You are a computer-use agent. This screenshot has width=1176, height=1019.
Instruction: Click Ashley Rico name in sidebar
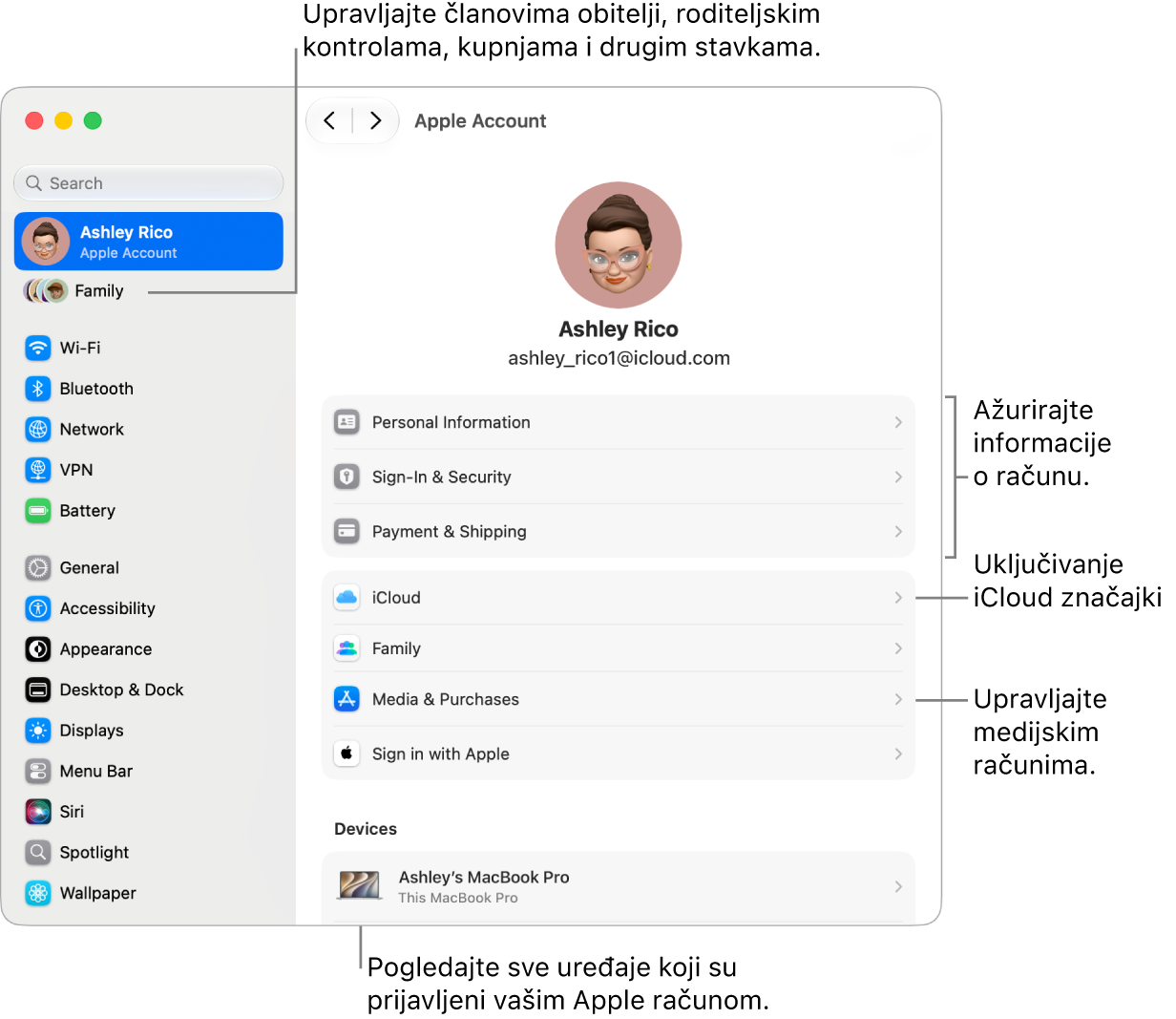126,232
